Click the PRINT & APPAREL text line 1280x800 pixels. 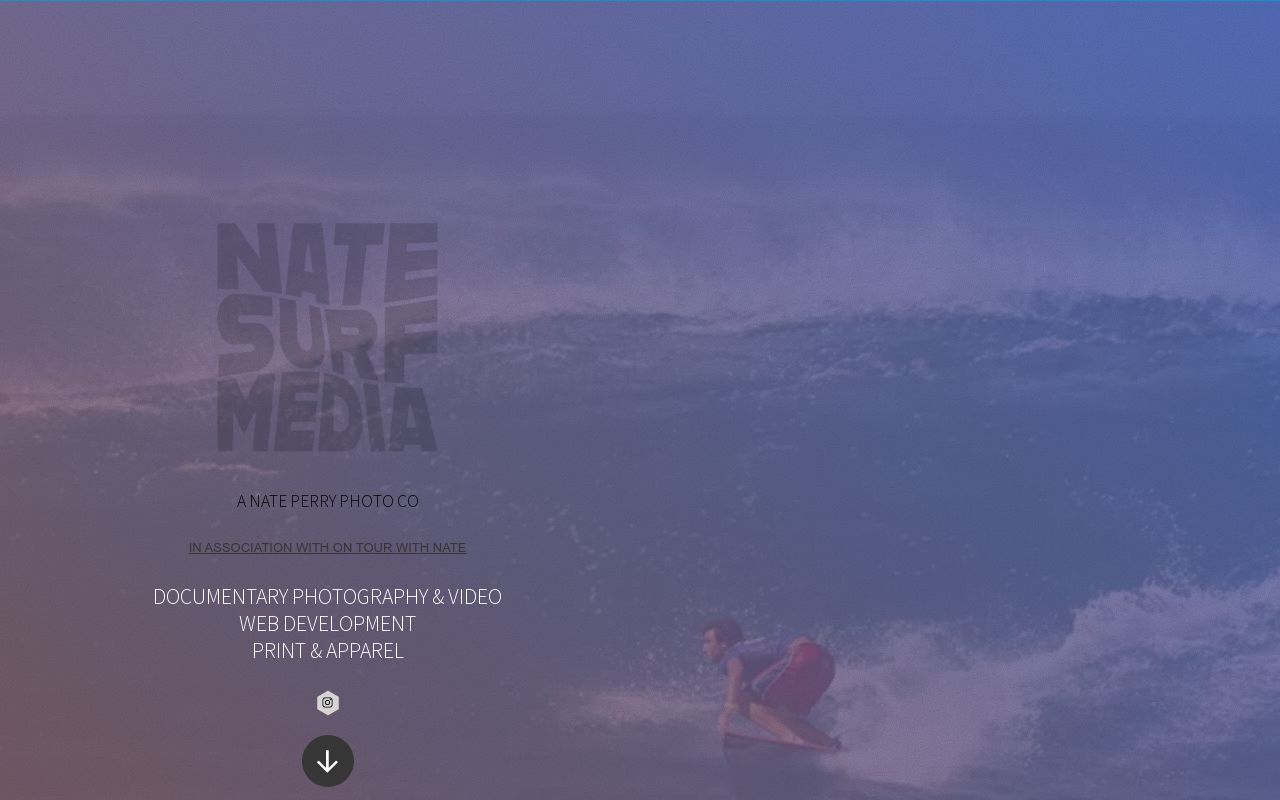(327, 650)
